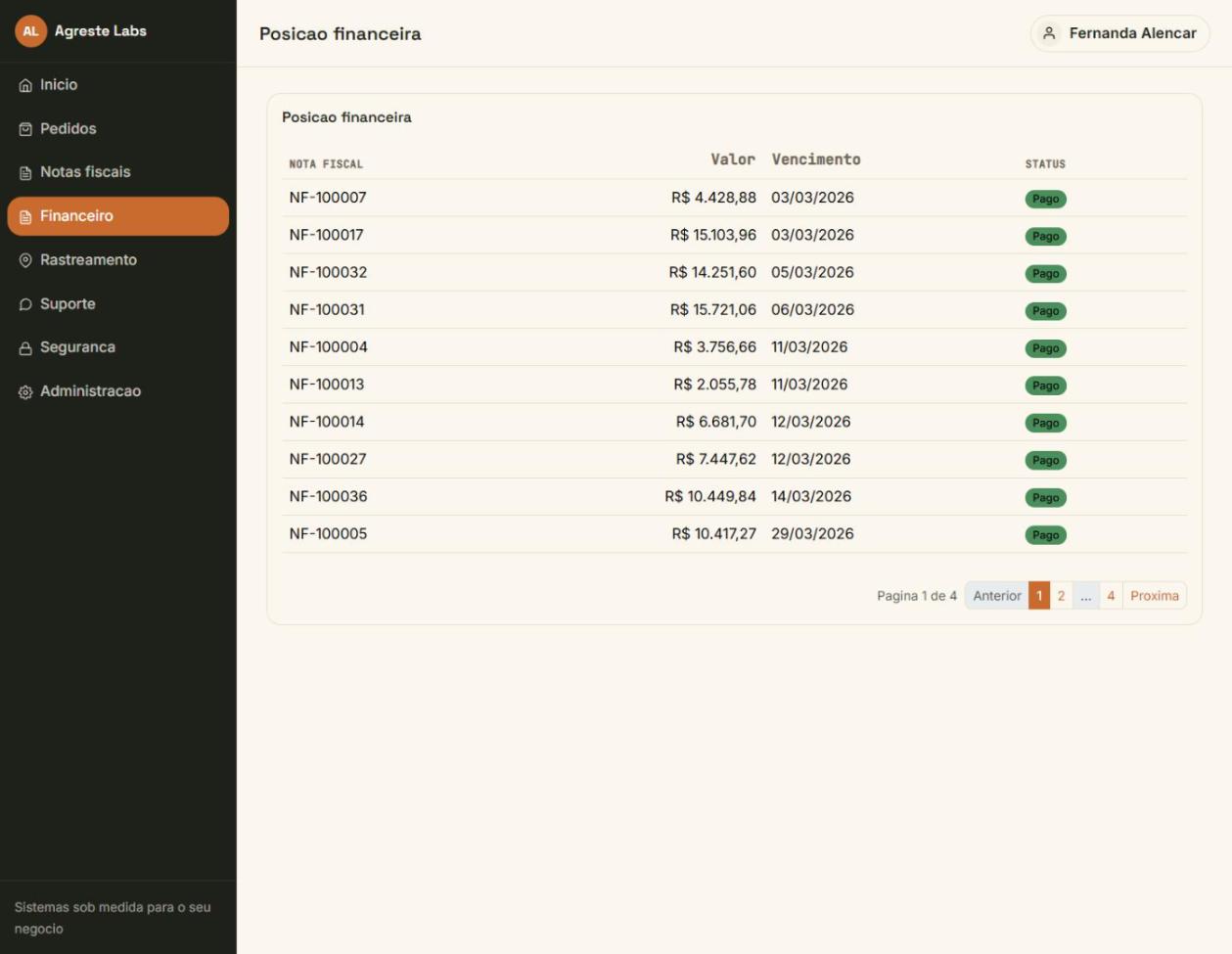Sort by the Status column header
The image size is (1232, 954).
click(1045, 164)
